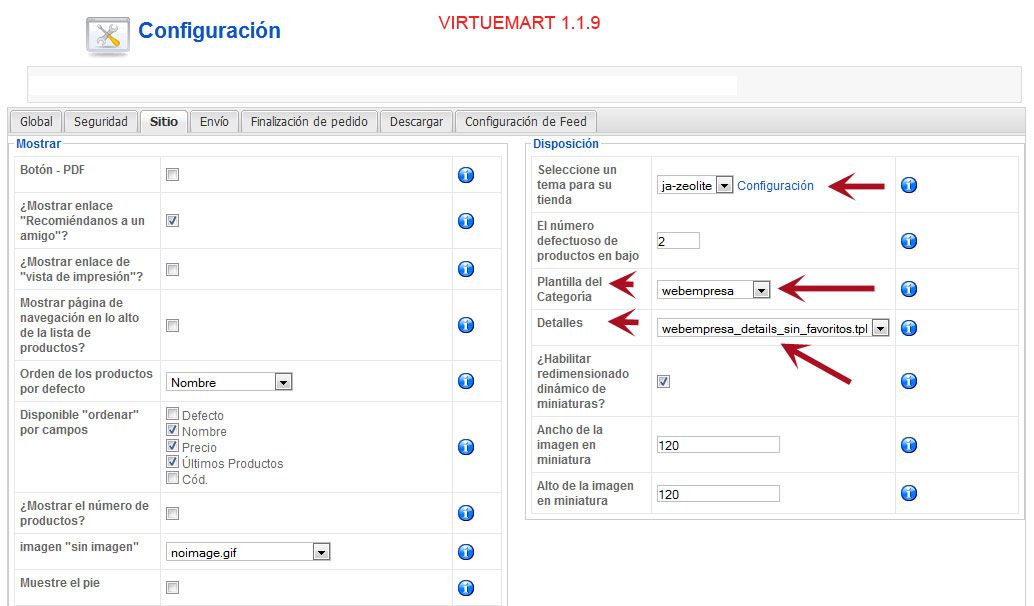Click the "Plantilla del Categoría" label
1034x606 pixels.
[570, 289]
